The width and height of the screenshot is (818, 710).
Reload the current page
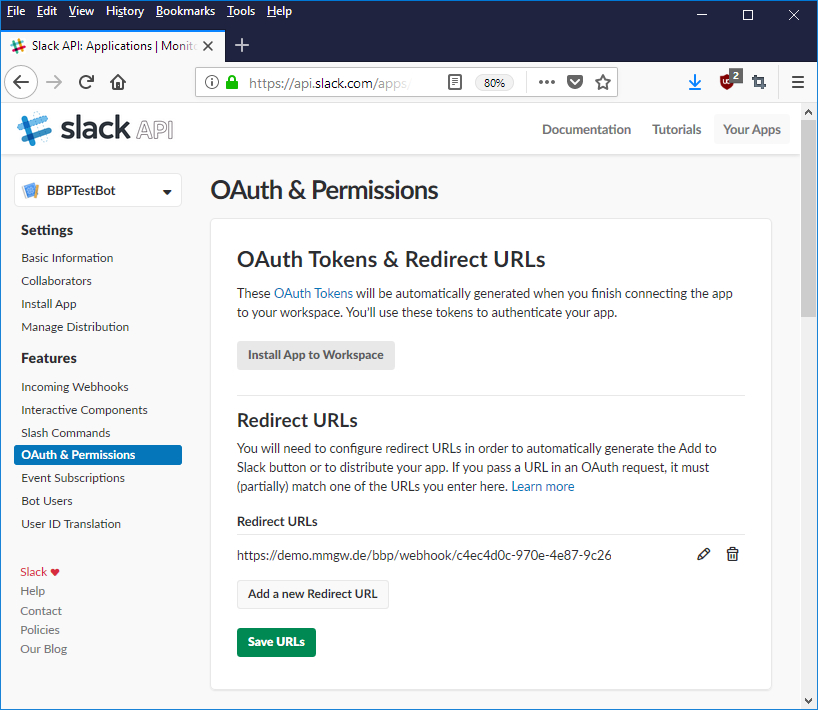click(86, 82)
